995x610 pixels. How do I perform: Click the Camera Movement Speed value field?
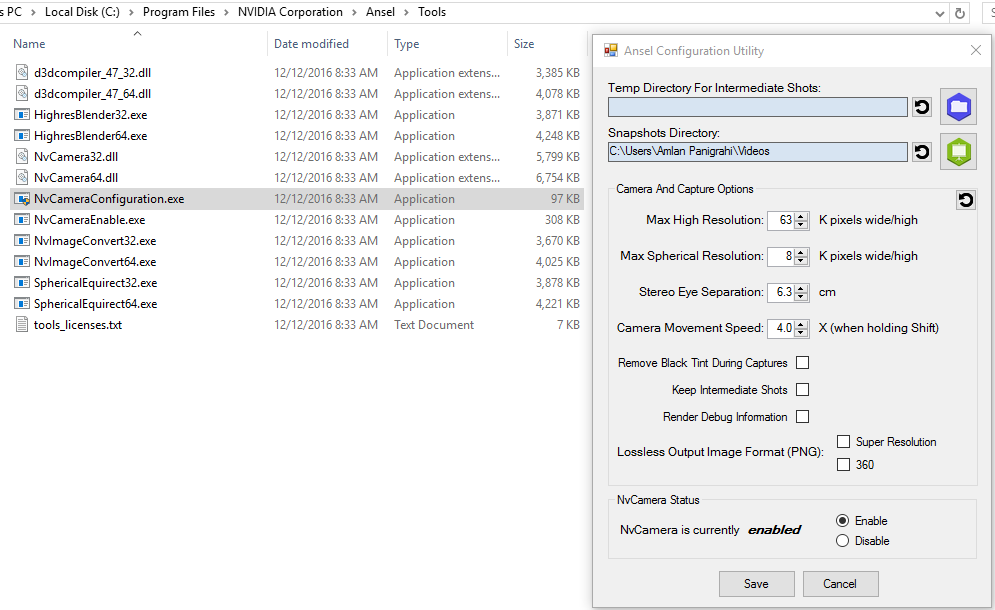pyautogui.click(x=781, y=328)
